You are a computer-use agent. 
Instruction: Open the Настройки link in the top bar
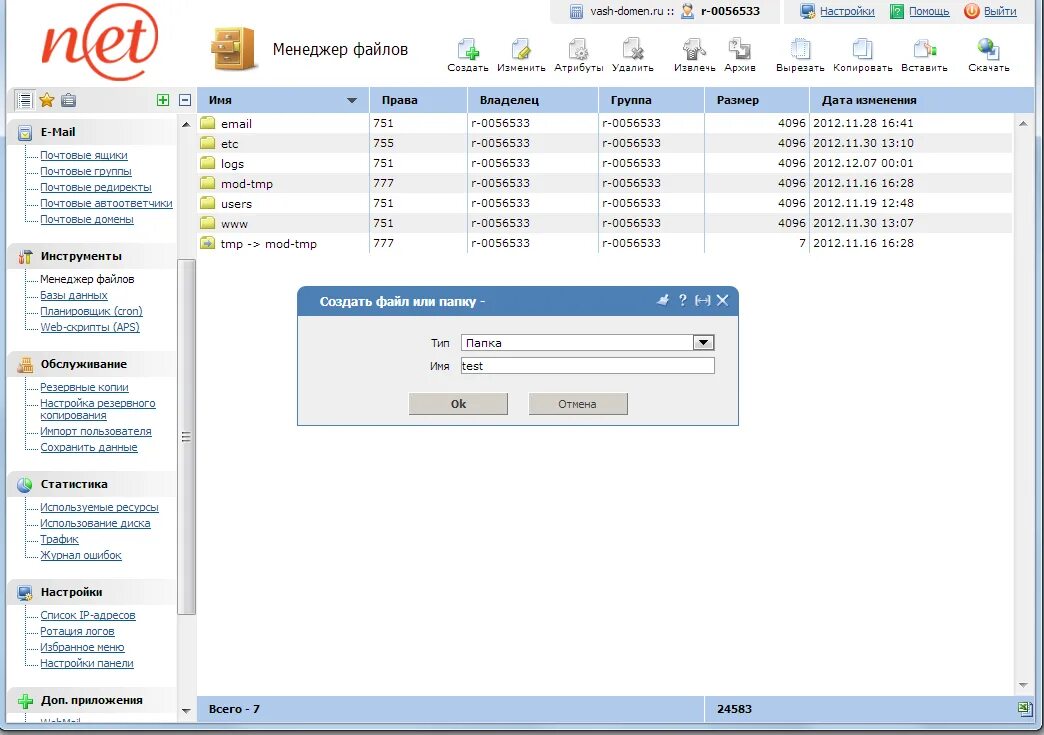point(847,11)
